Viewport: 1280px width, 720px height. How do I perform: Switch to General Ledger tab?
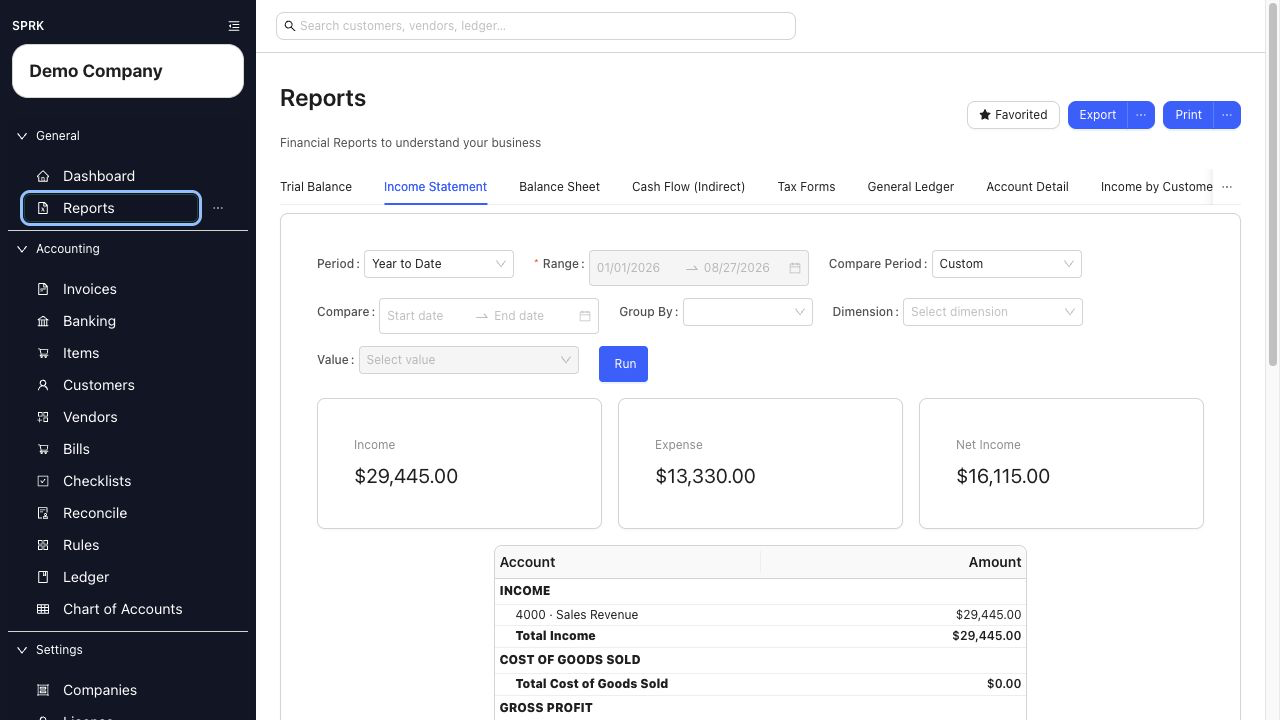click(x=910, y=187)
